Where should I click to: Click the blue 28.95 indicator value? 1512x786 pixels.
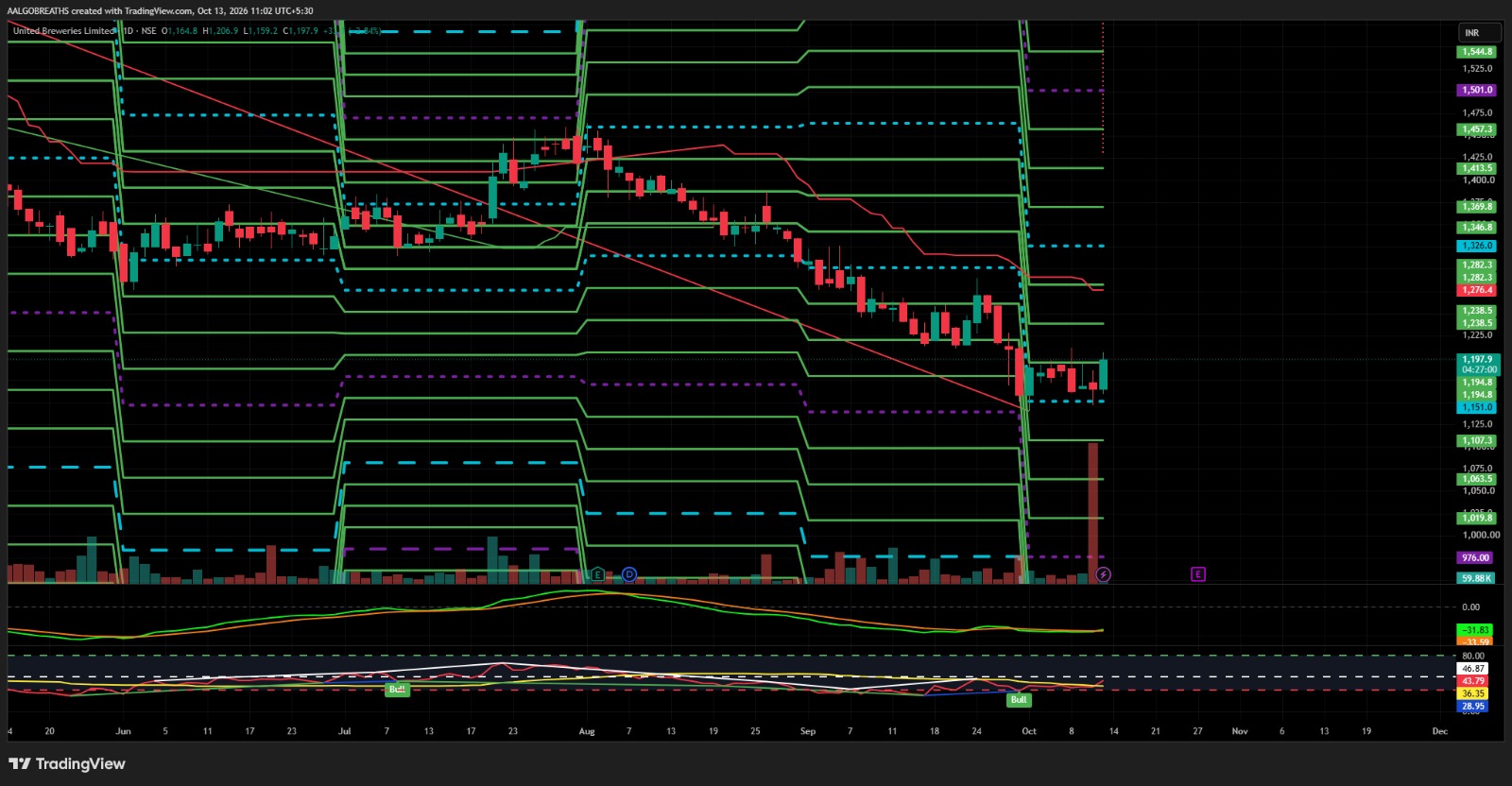[1473, 706]
